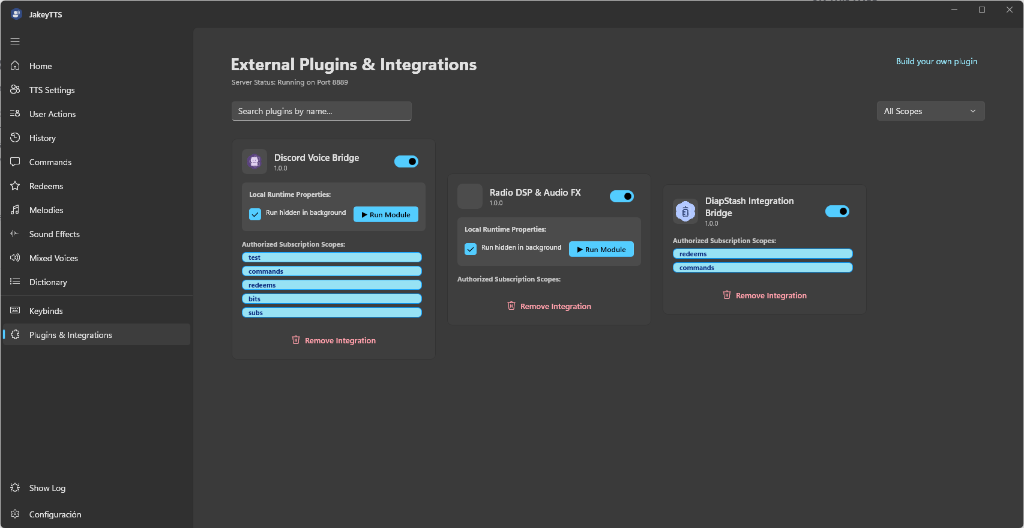
Task: Open the Home page label
Action: click(40, 66)
